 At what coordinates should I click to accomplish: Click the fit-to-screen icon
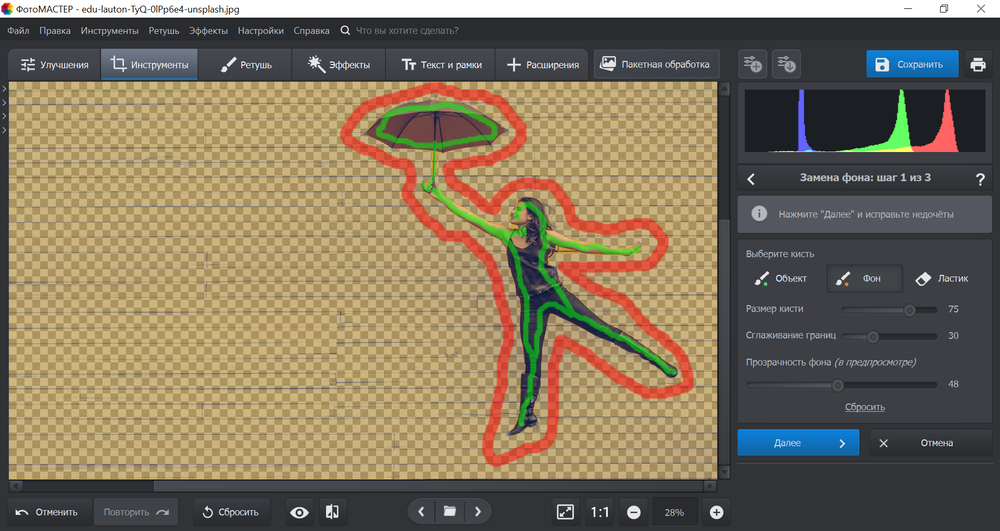pos(565,512)
